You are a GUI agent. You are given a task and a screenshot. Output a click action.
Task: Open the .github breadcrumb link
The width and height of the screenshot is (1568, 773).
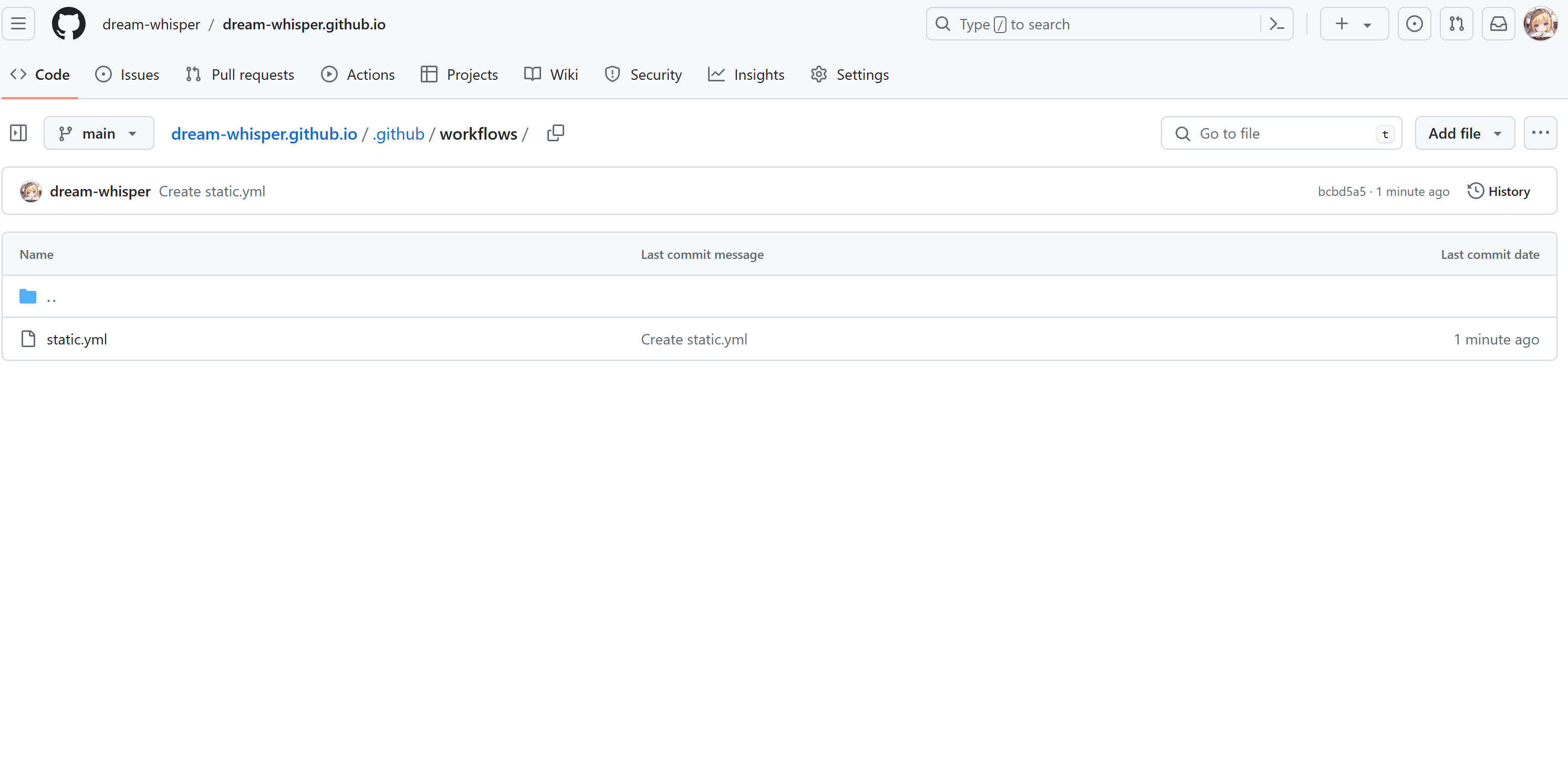tap(398, 133)
